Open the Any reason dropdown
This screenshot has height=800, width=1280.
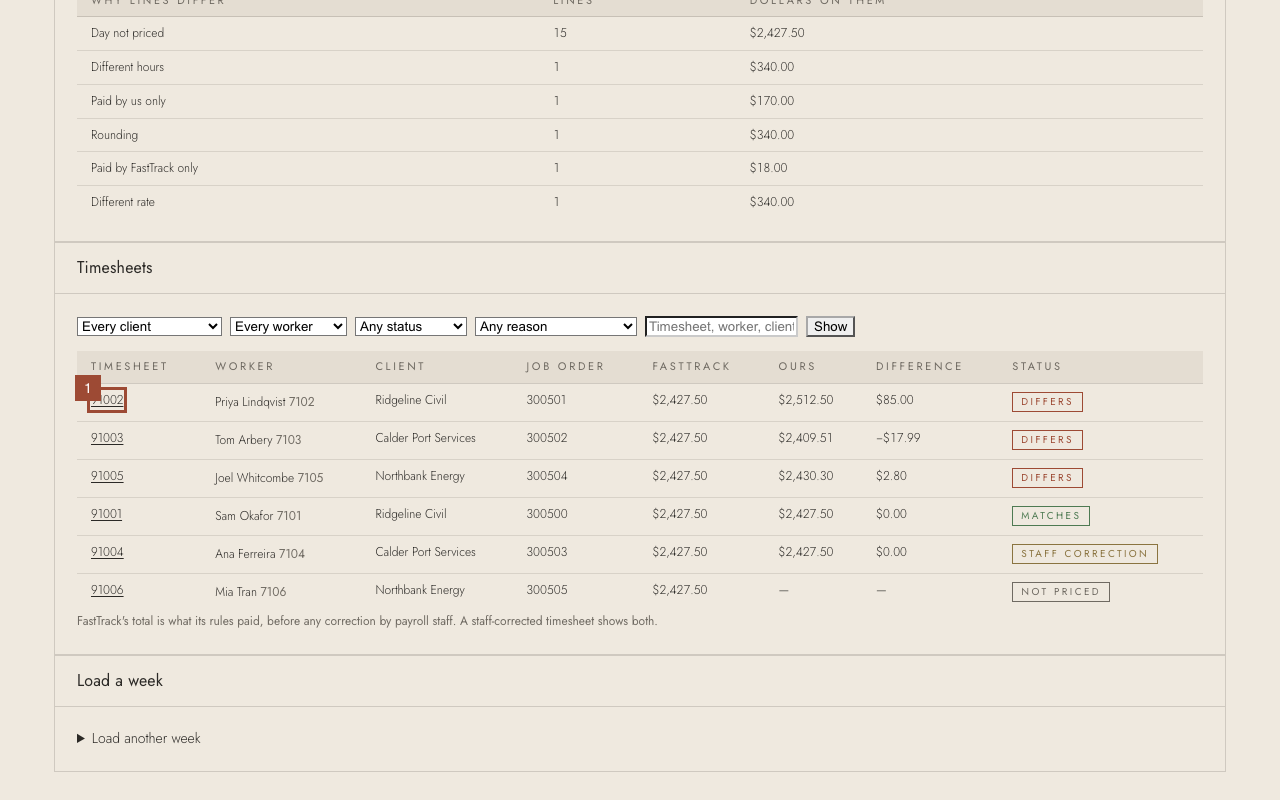pos(556,327)
